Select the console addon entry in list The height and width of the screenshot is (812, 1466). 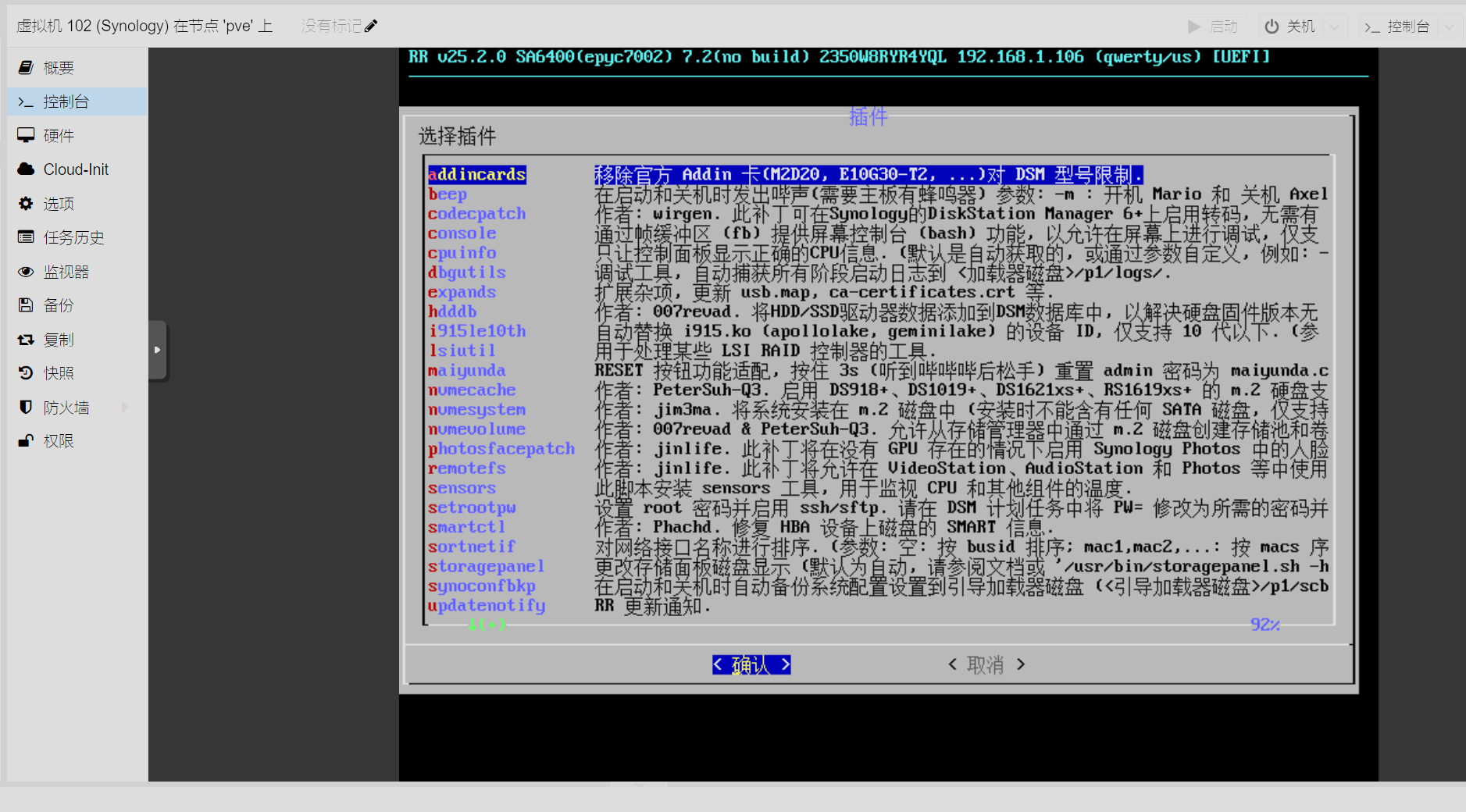tap(462, 233)
